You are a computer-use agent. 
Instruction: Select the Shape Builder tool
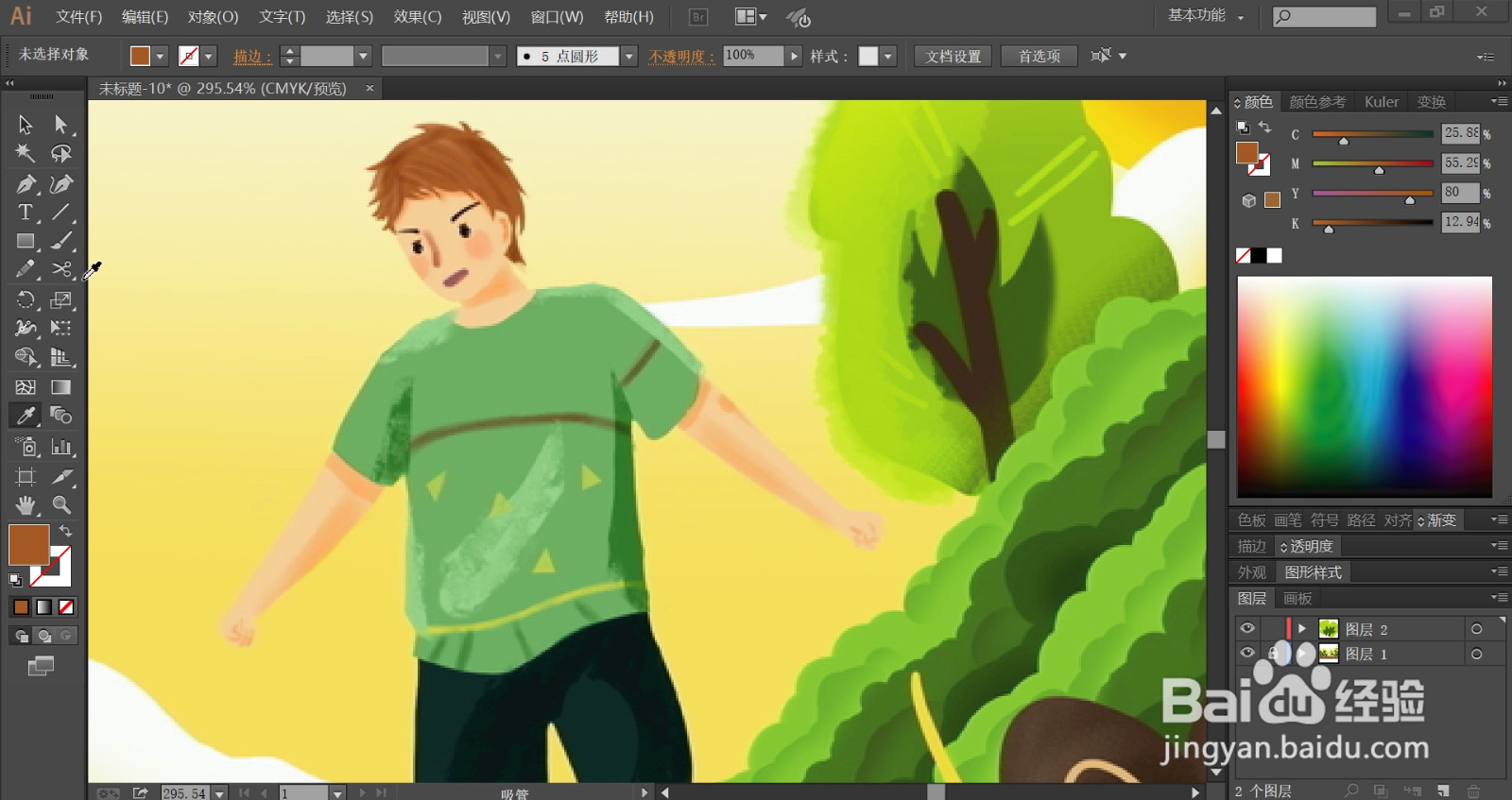pyautogui.click(x=26, y=357)
